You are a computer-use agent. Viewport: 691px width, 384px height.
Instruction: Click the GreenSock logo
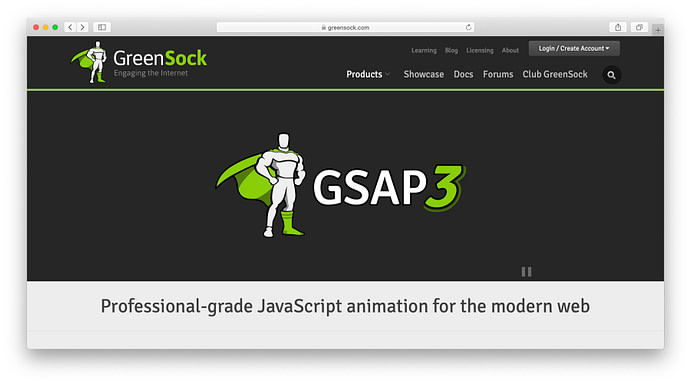[138, 62]
